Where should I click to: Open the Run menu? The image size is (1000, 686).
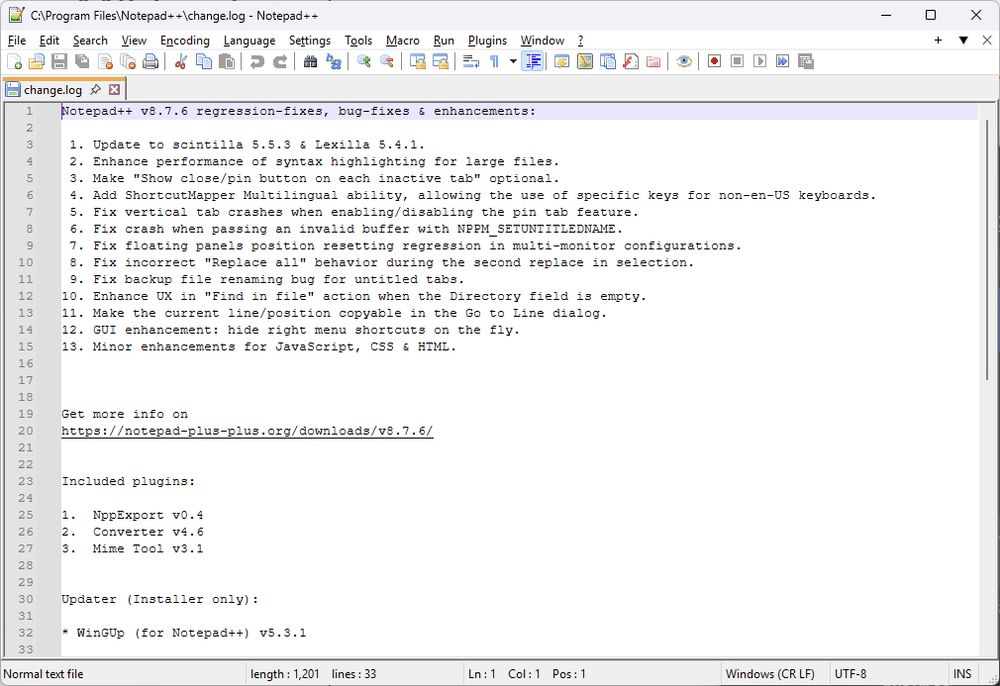point(444,40)
